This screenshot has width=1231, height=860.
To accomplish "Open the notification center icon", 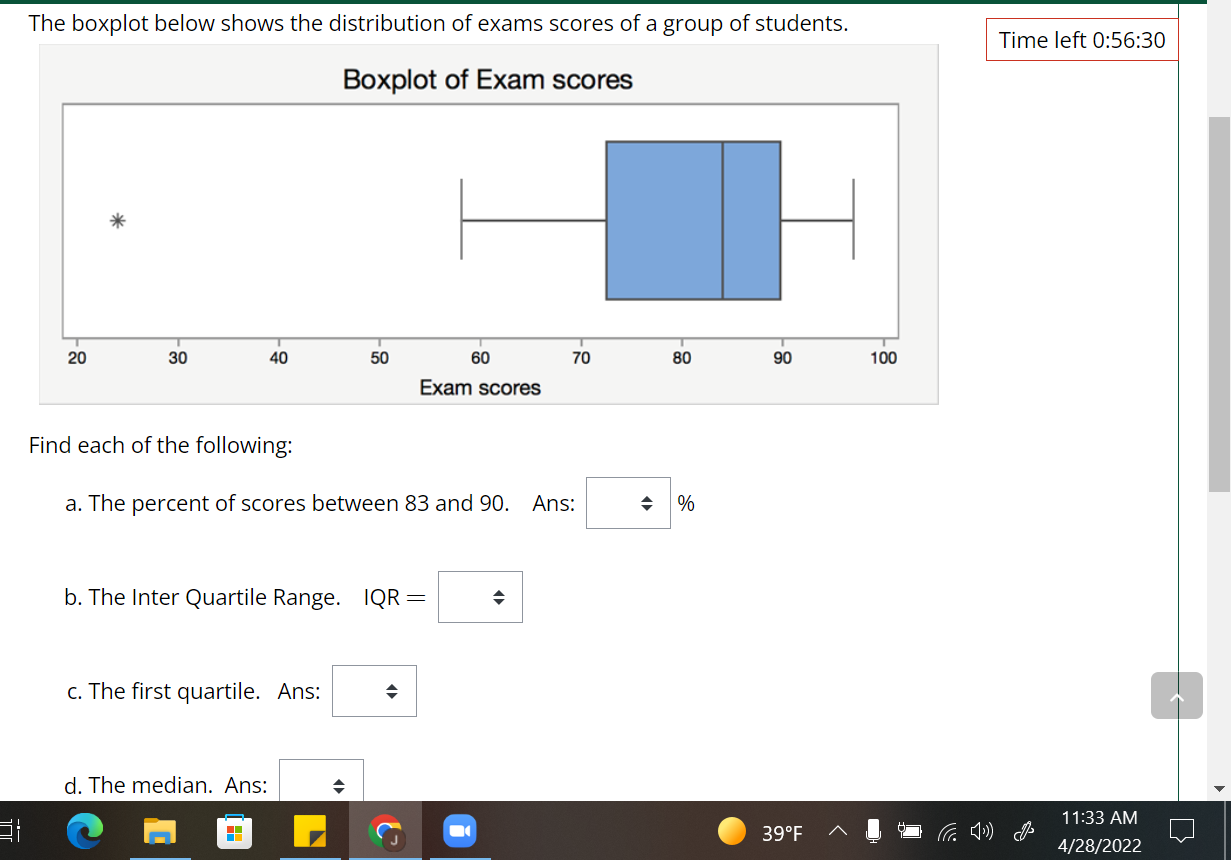I will (1183, 832).
